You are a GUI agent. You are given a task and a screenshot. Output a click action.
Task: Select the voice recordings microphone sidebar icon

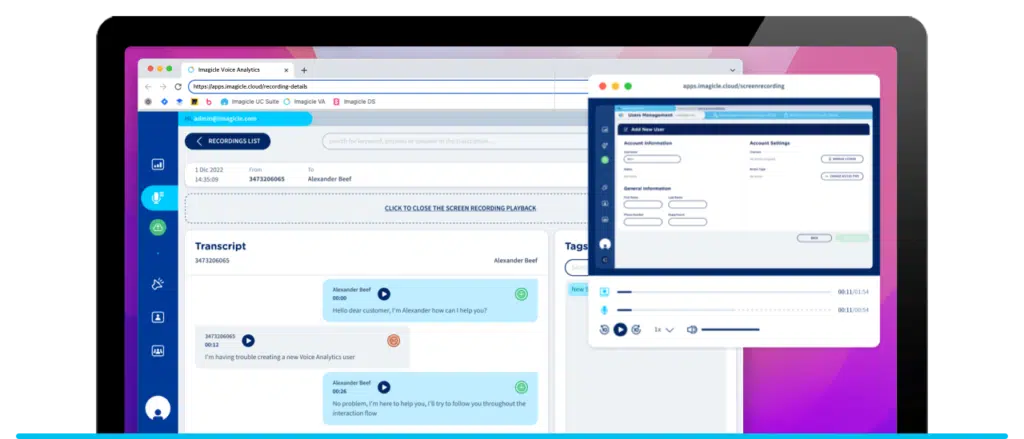point(158,197)
